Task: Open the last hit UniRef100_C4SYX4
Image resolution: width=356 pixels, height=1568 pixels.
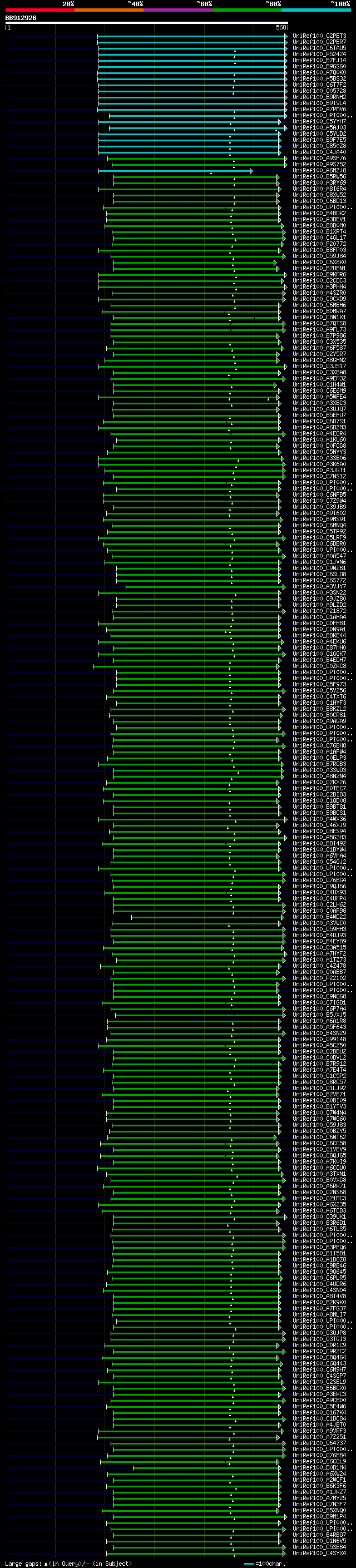Action: 319,1554
